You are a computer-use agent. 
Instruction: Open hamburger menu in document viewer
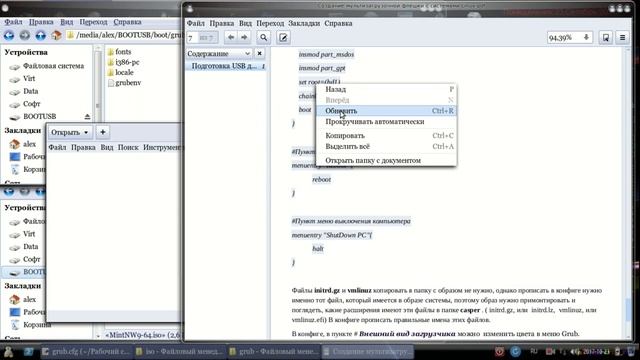click(622, 38)
